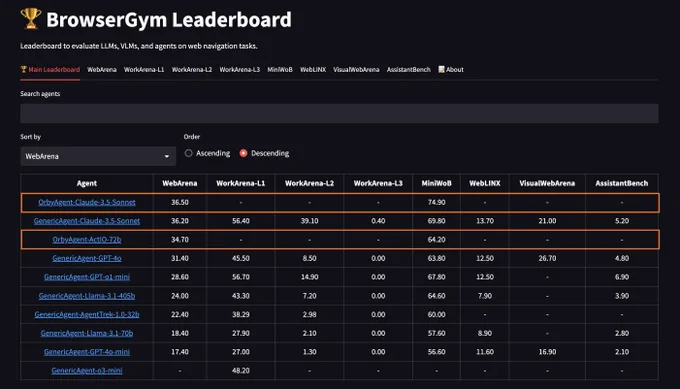Click the WebLINX column header
Viewport: 680px width, 389px height.
pos(485,183)
